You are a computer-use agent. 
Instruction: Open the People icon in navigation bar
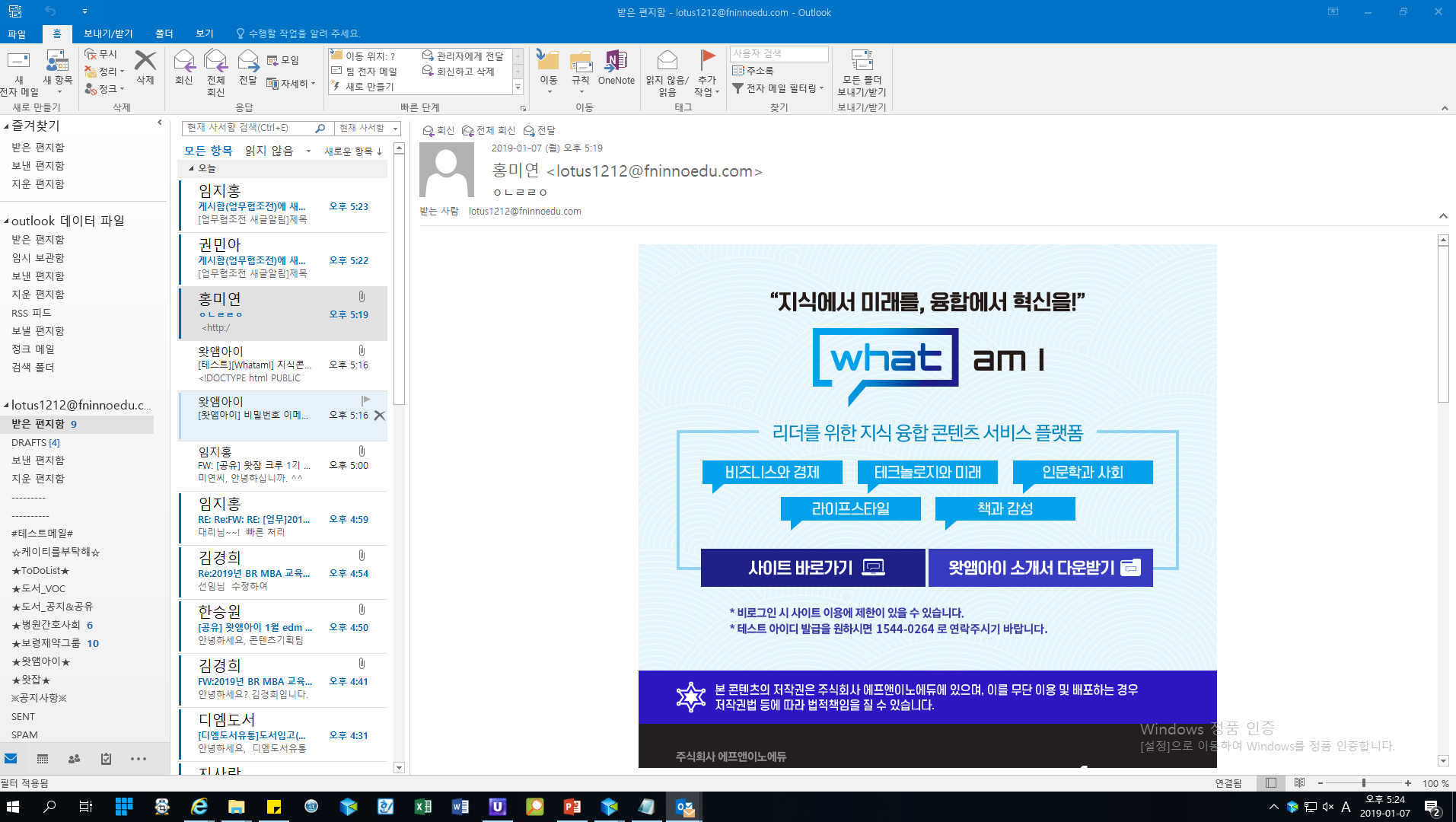74,759
